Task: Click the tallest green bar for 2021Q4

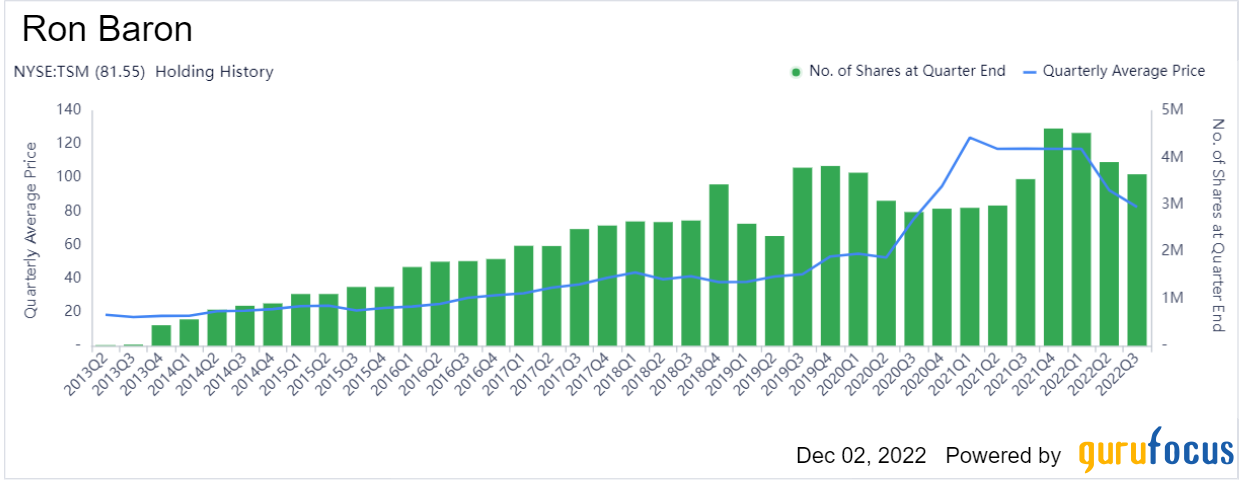Action: 1053,236
